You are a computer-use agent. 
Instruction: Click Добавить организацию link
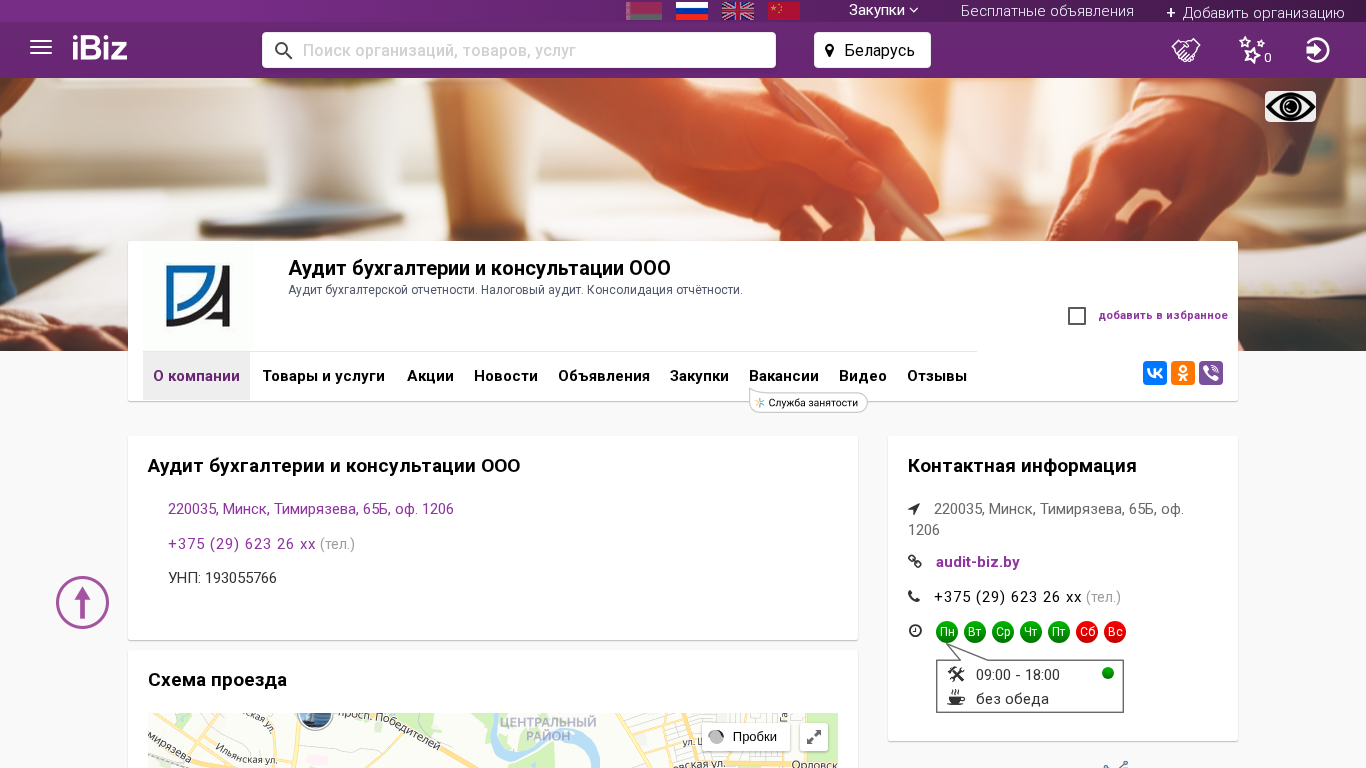[x=1255, y=13]
